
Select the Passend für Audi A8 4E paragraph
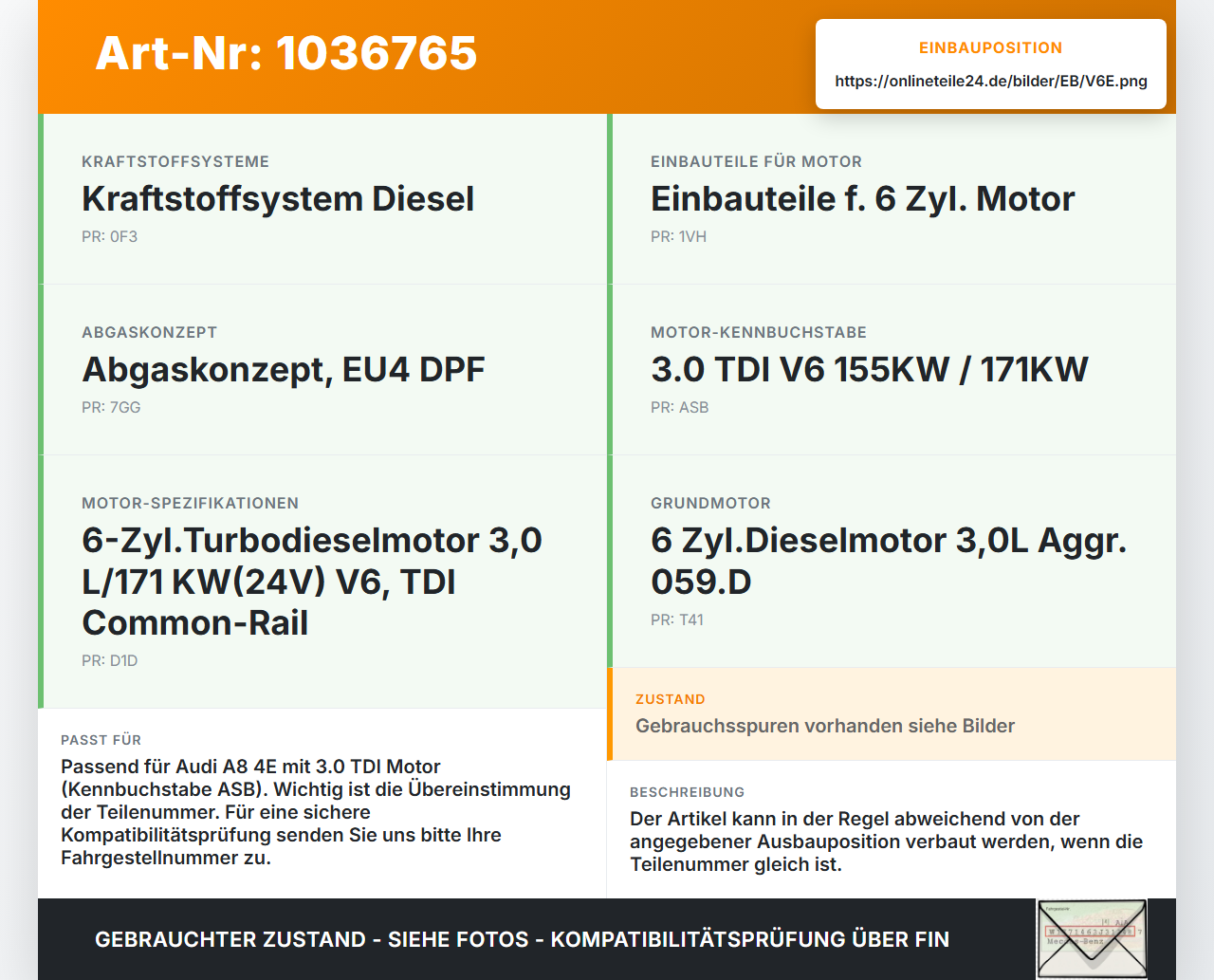tap(316, 813)
